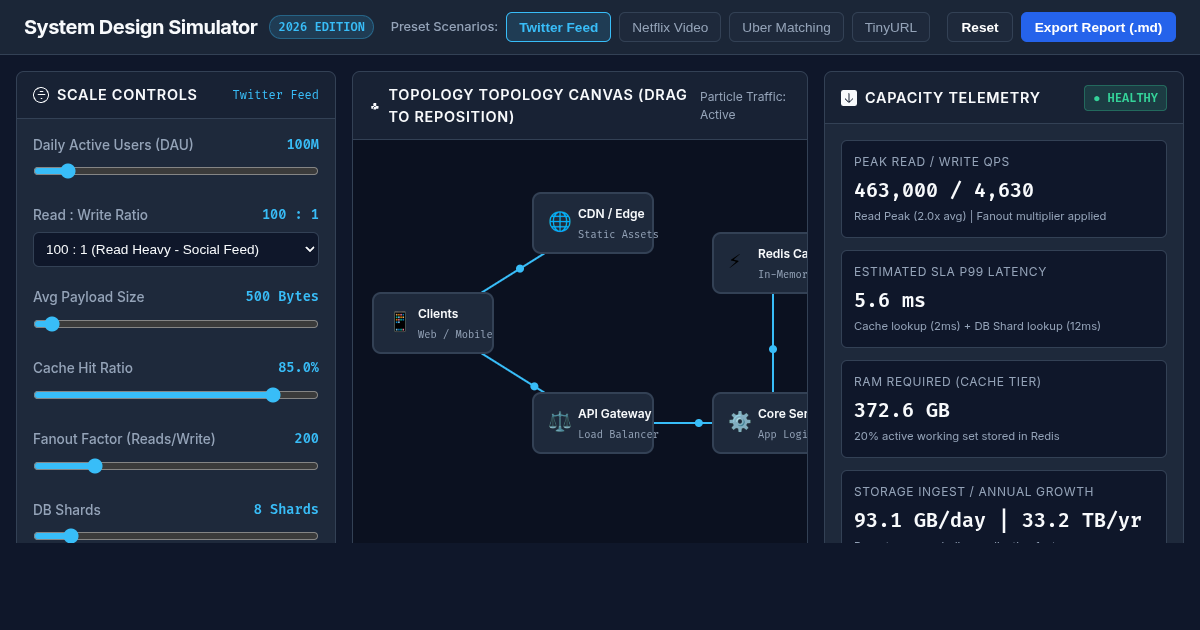Click the Reset button
The width and height of the screenshot is (1200, 630).
980,27
